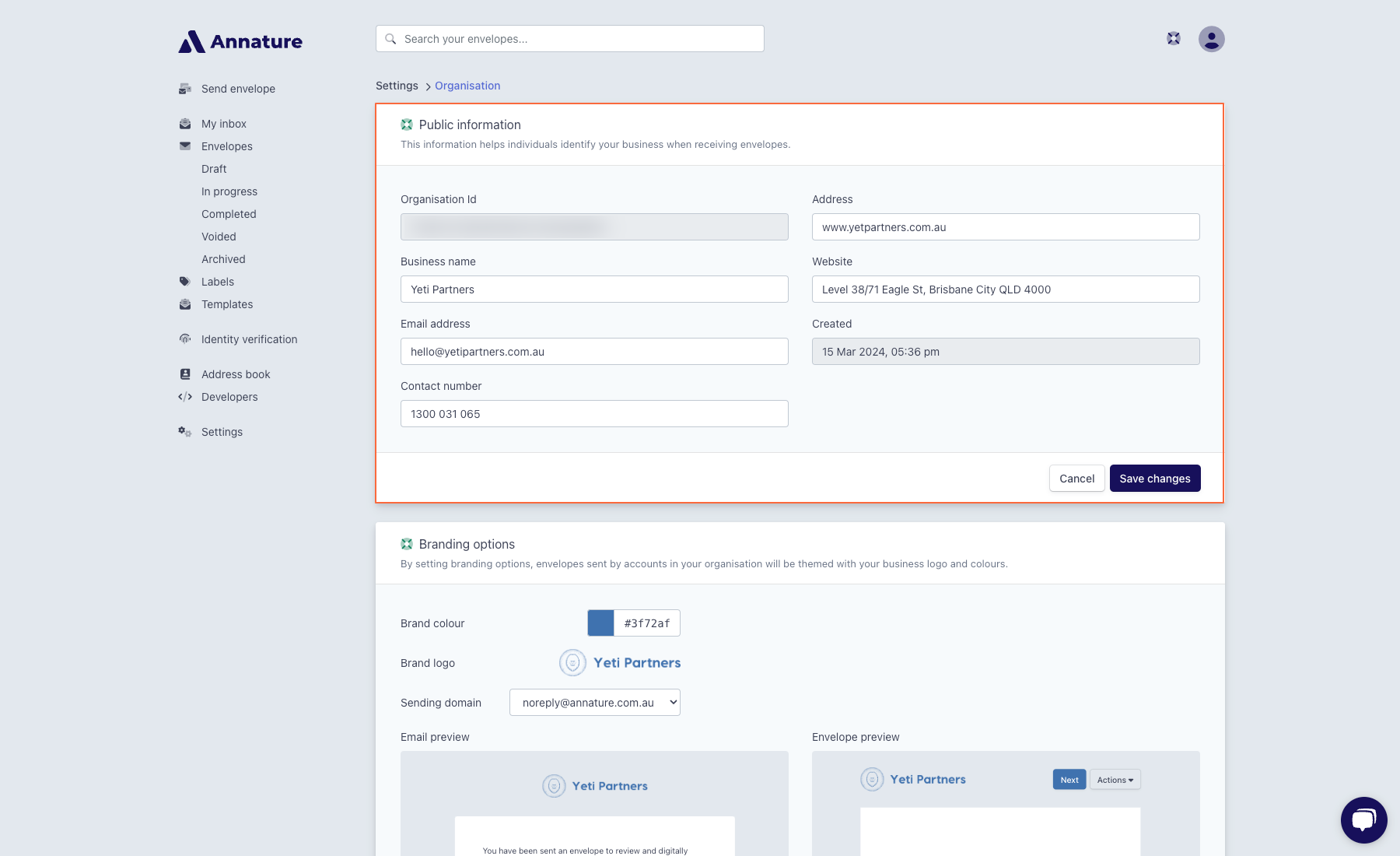Click the Created date field
Screen dimensions: 1400x856
point(1006,352)
